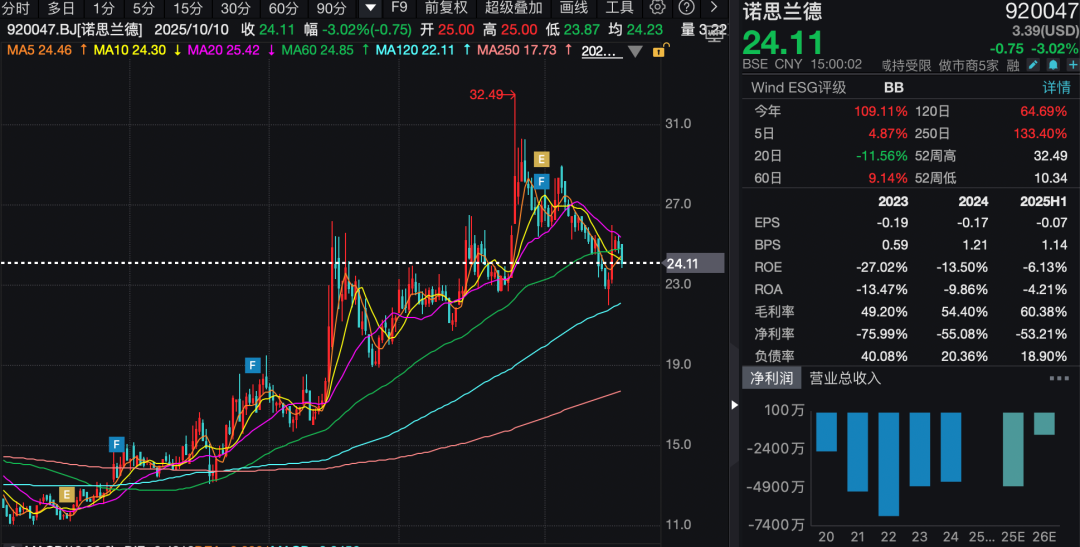Set a price alert with bell icon
The width and height of the screenshot is (1080, 547).
[x=1053, y=65]
